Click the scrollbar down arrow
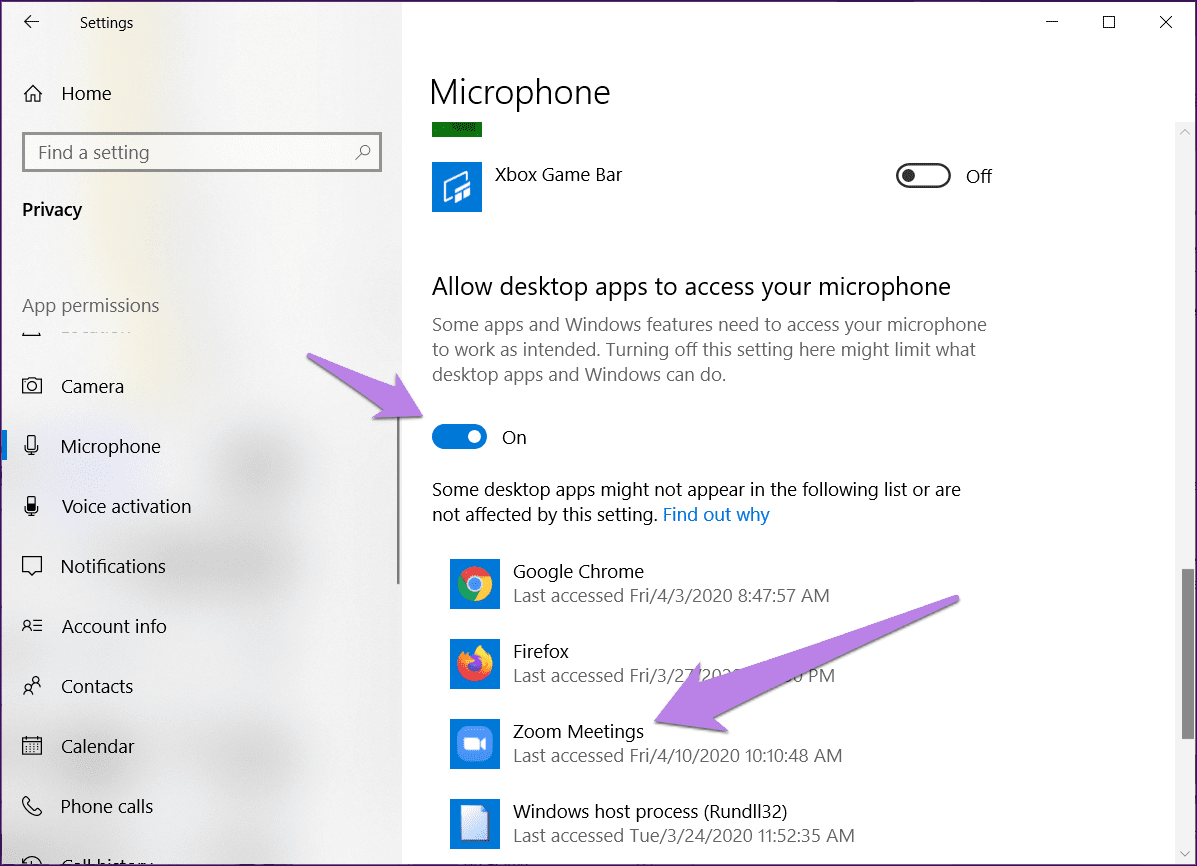Screen dimensions: 1197x866 pyautogui.click(x=1185, y=854)
